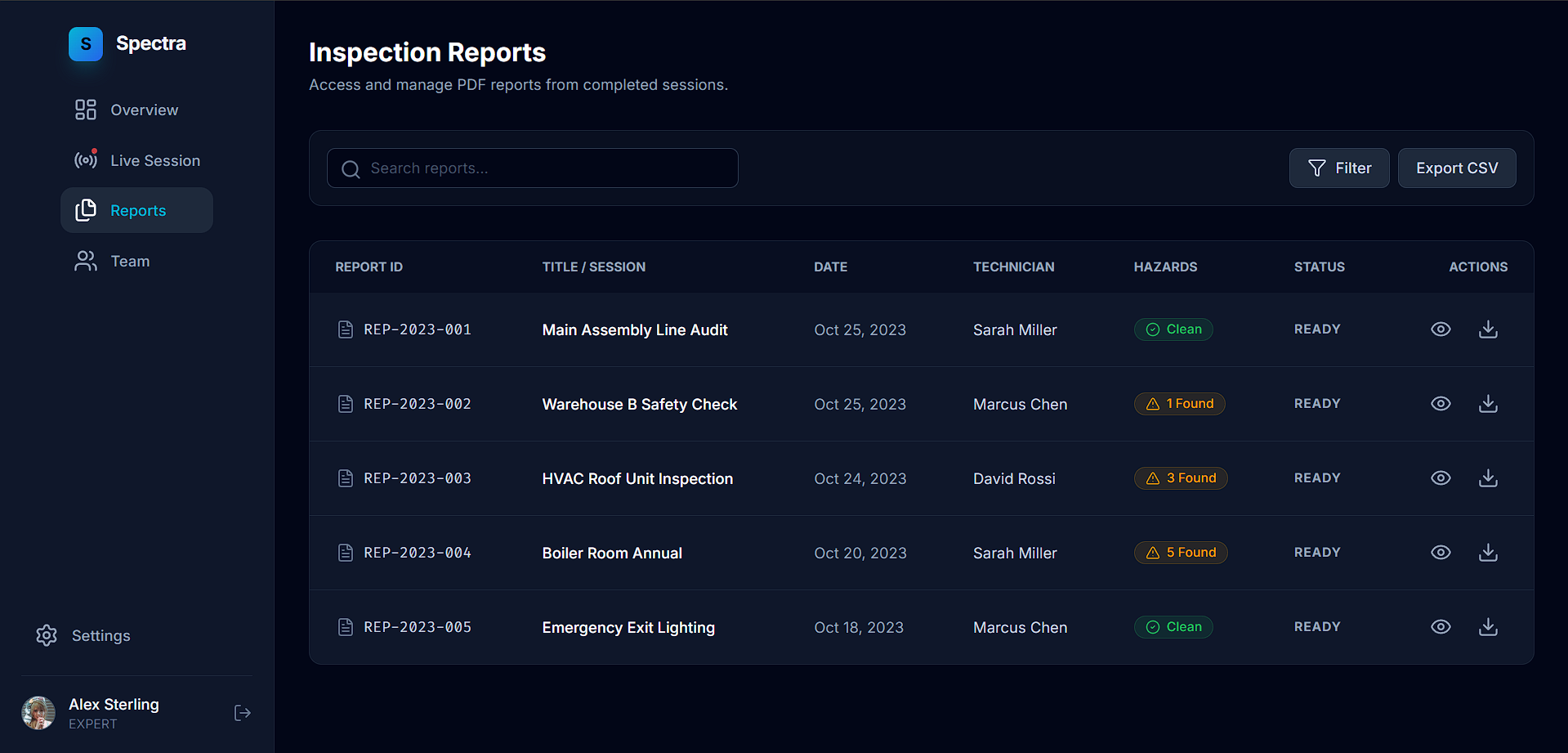Download the HVAC Roof Unit Inspection report

pyautogui.click(x=1488, y=478)
